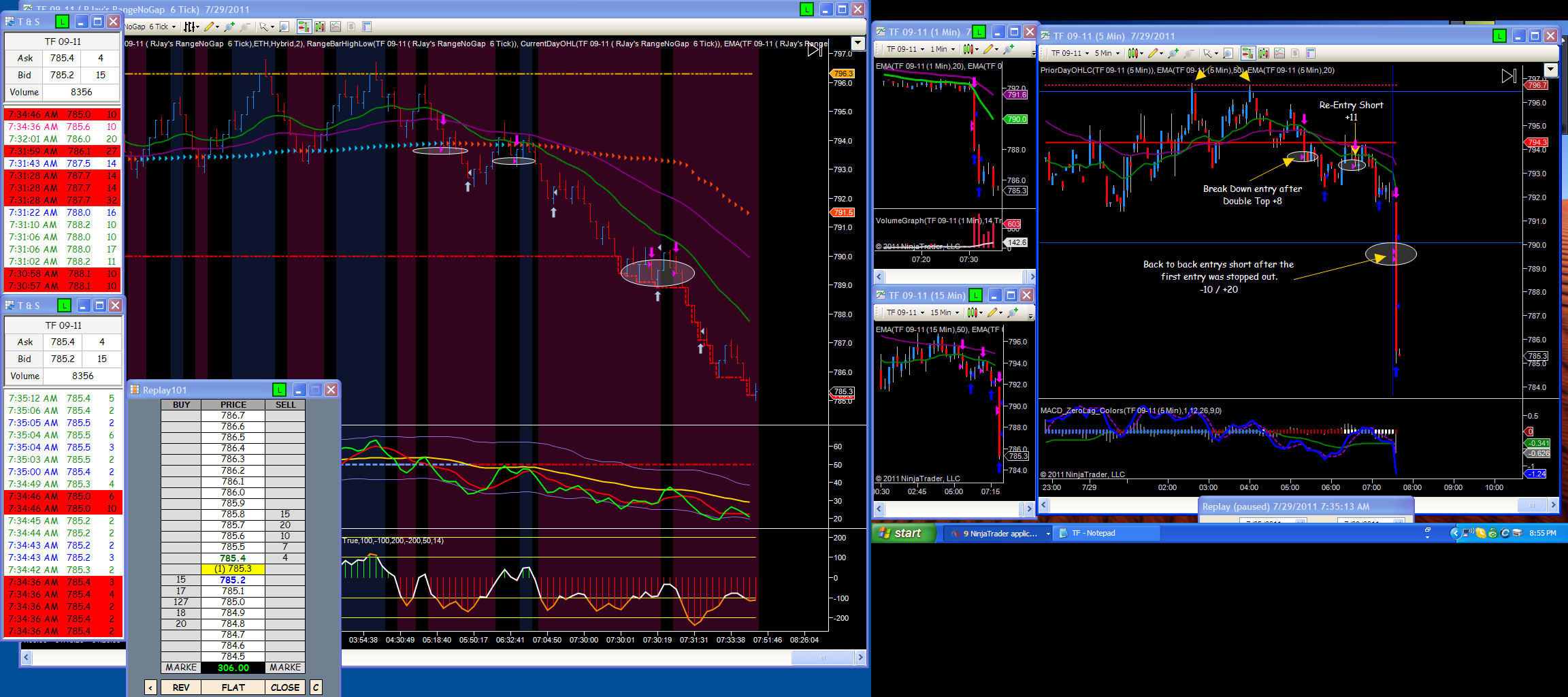Jump to end of the Range chart with skip arrow
Screen dimensions: 1568x697
click(814, 50)
